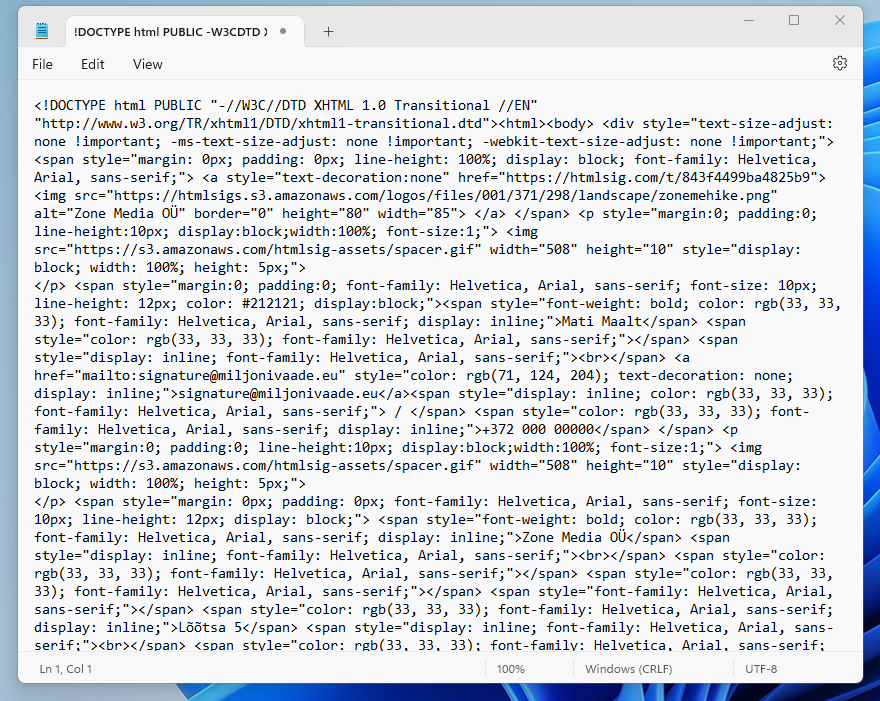Image resolution: width=880 pixels, height=701 pixels.
Task: Select the !DOCTYPE html document tab
Action: pos(170,31)
